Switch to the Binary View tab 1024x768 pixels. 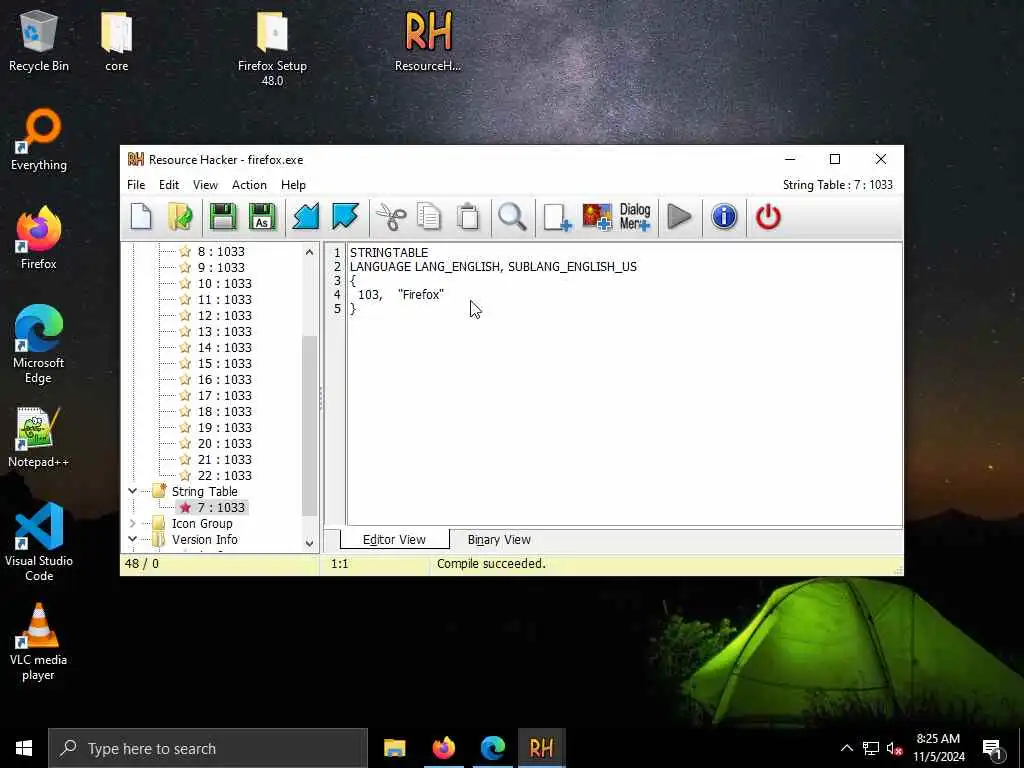pos(499,540)
